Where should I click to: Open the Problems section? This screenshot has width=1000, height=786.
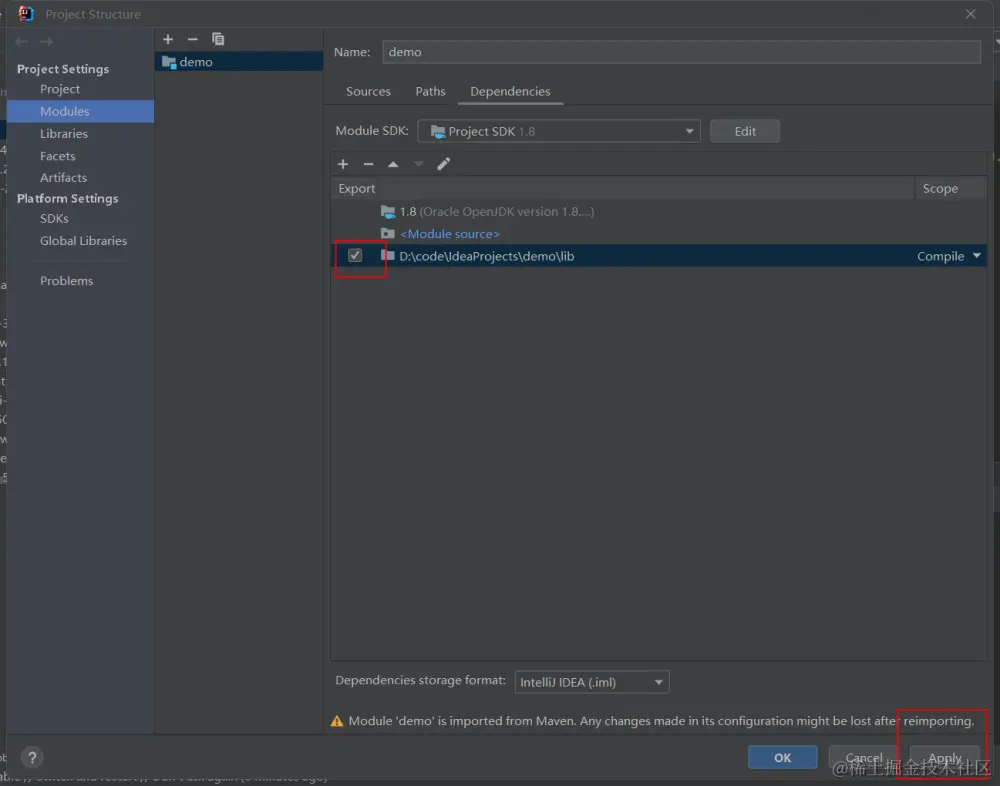point(66,281)
